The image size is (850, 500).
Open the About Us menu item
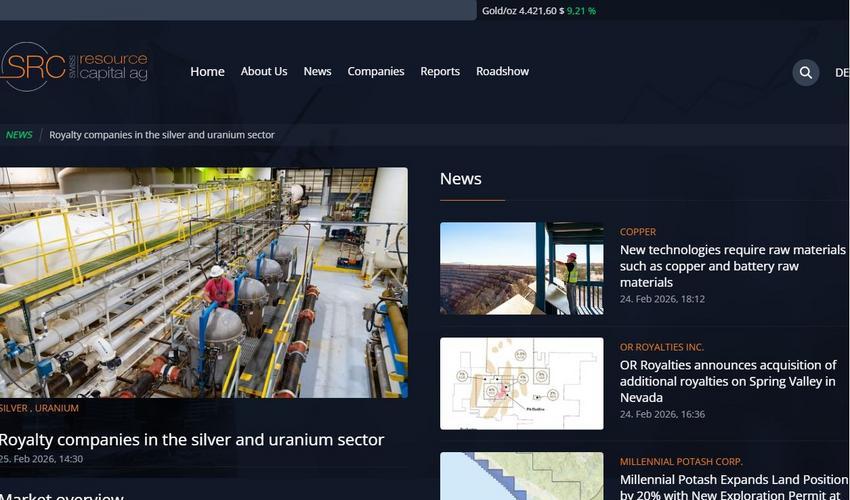pos(264,72)
